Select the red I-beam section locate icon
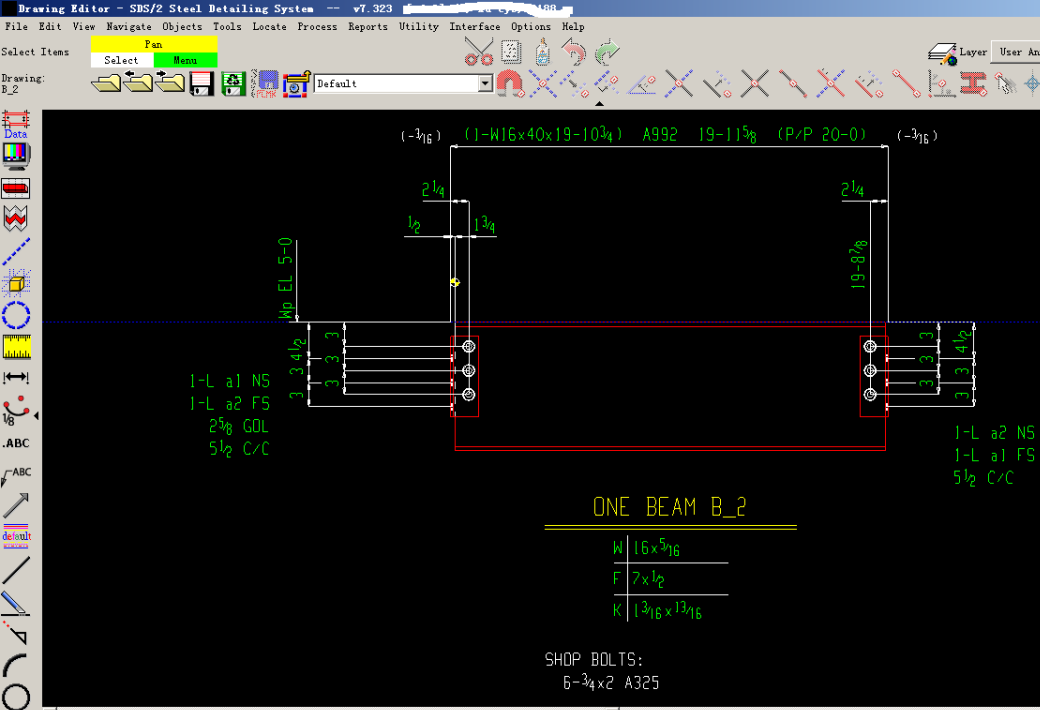Viewport: 1040px width, 710px height. point(973,84)
